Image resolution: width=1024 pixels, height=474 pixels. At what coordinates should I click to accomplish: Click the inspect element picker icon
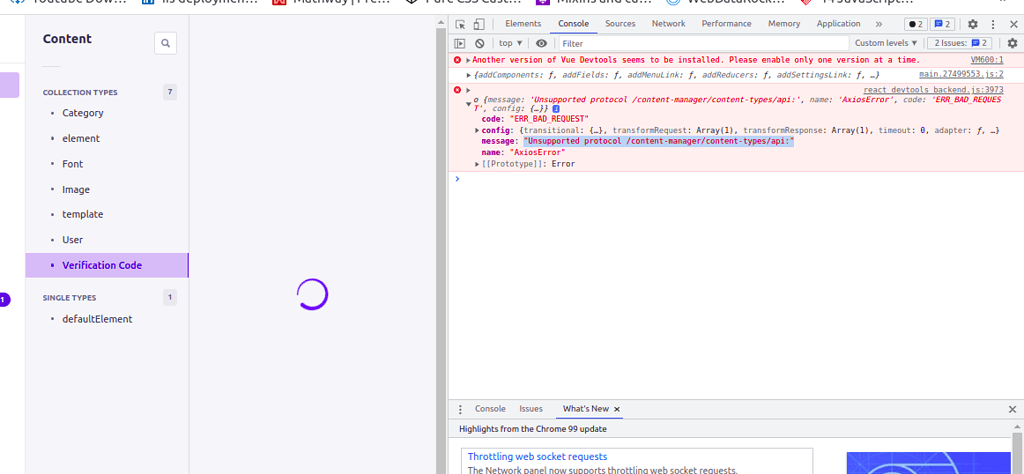point(460,24)
